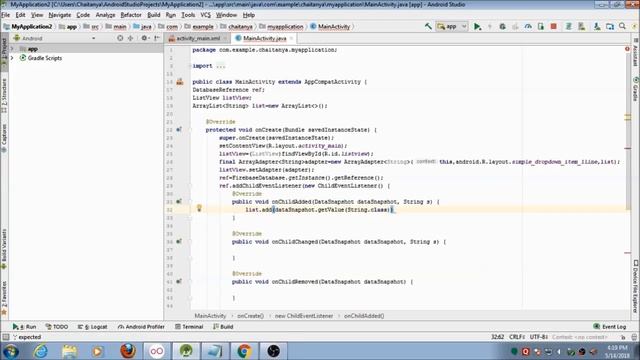Click the Profile app gauge icon
The width and height of the screenshot is (640, 360).
coord(528,27)
